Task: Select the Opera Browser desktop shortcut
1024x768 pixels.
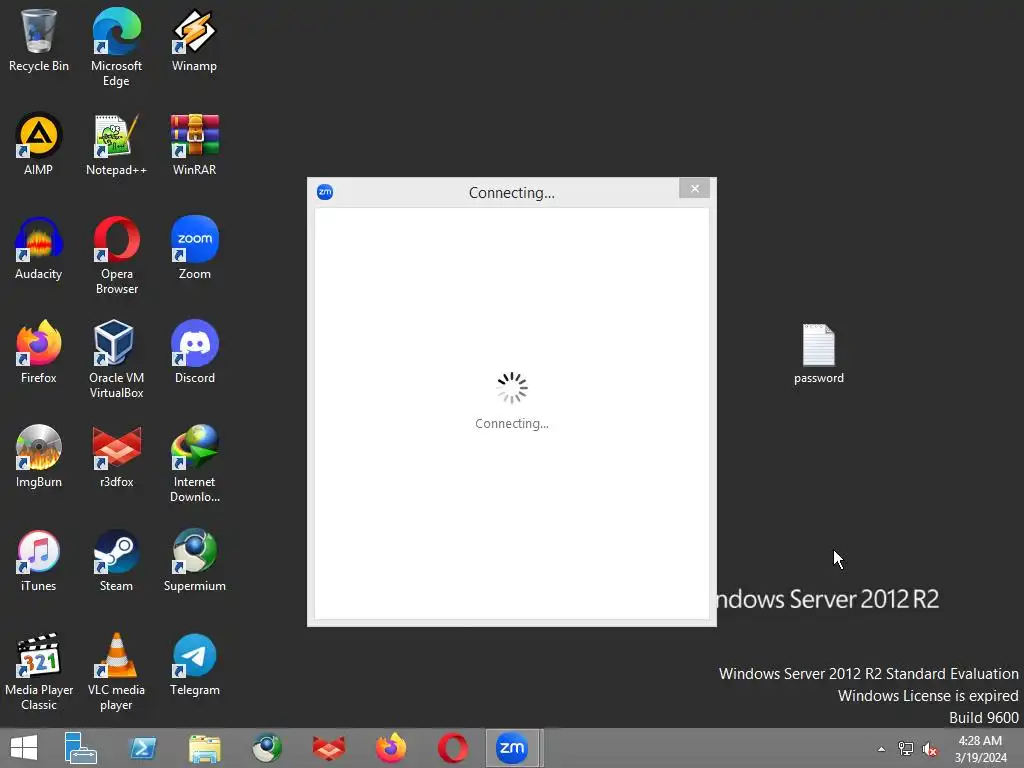Action: [x=116, y=255]
